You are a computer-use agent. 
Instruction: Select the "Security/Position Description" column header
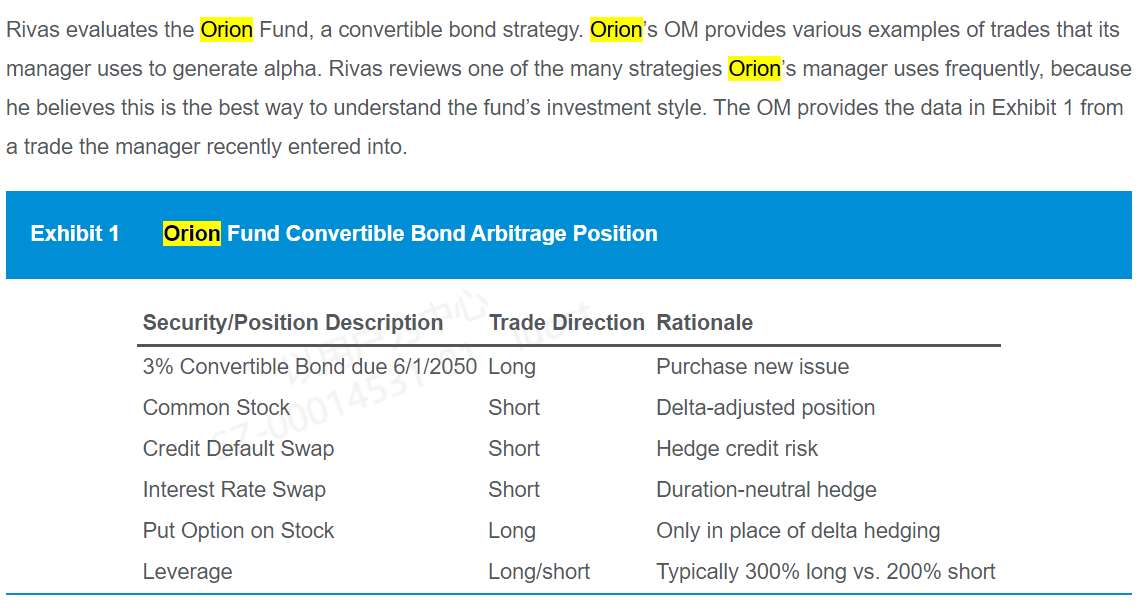293,323
